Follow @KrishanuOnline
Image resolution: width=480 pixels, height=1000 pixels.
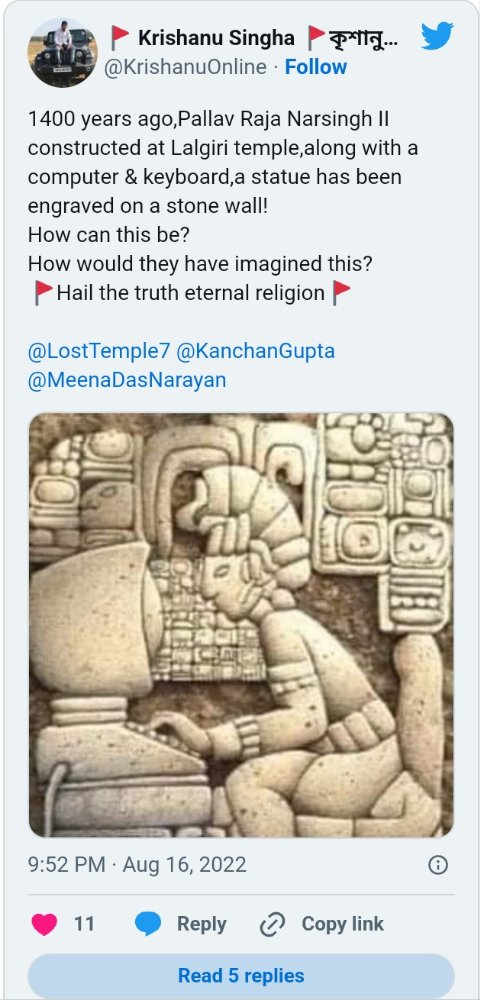(316, 67)
